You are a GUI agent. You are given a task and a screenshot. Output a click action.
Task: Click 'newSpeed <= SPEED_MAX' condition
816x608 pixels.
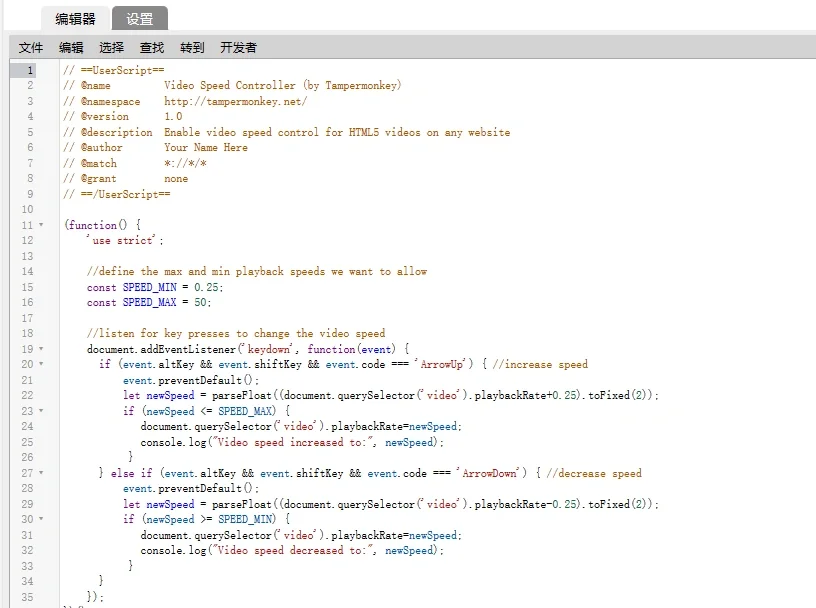click(209, 411)
